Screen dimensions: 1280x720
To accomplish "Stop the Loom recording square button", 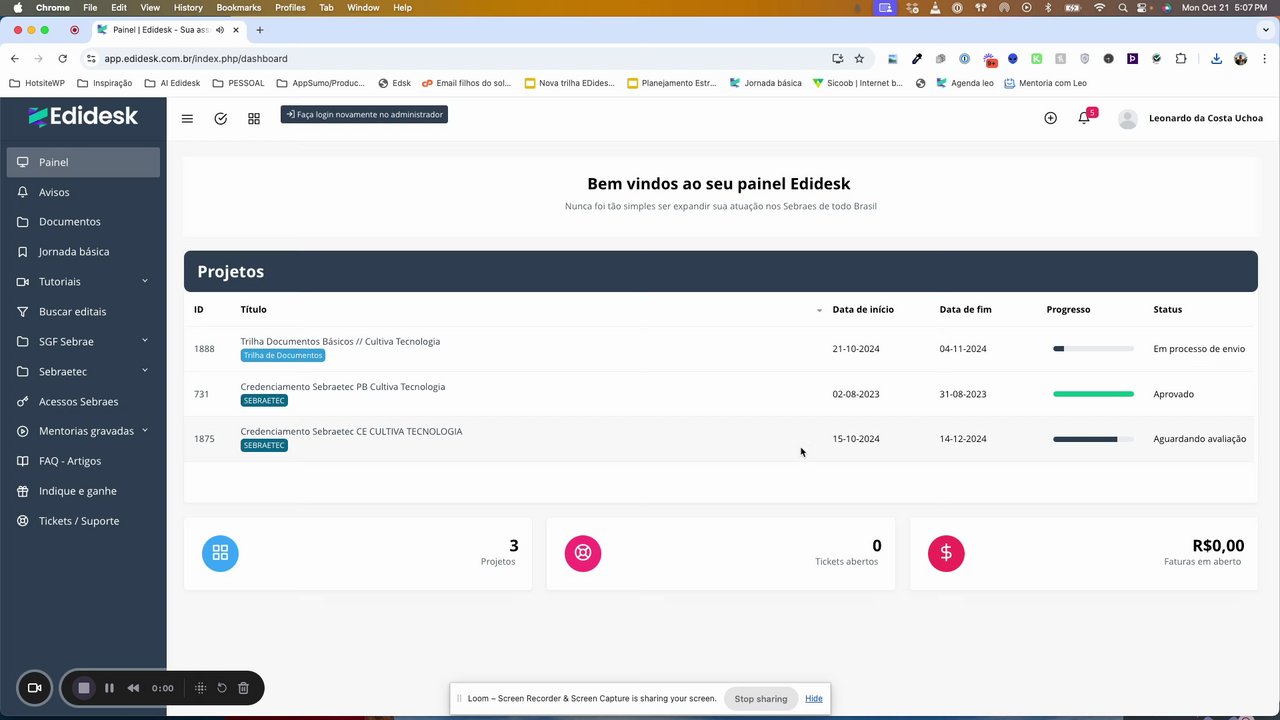I will tap(84, 688).
